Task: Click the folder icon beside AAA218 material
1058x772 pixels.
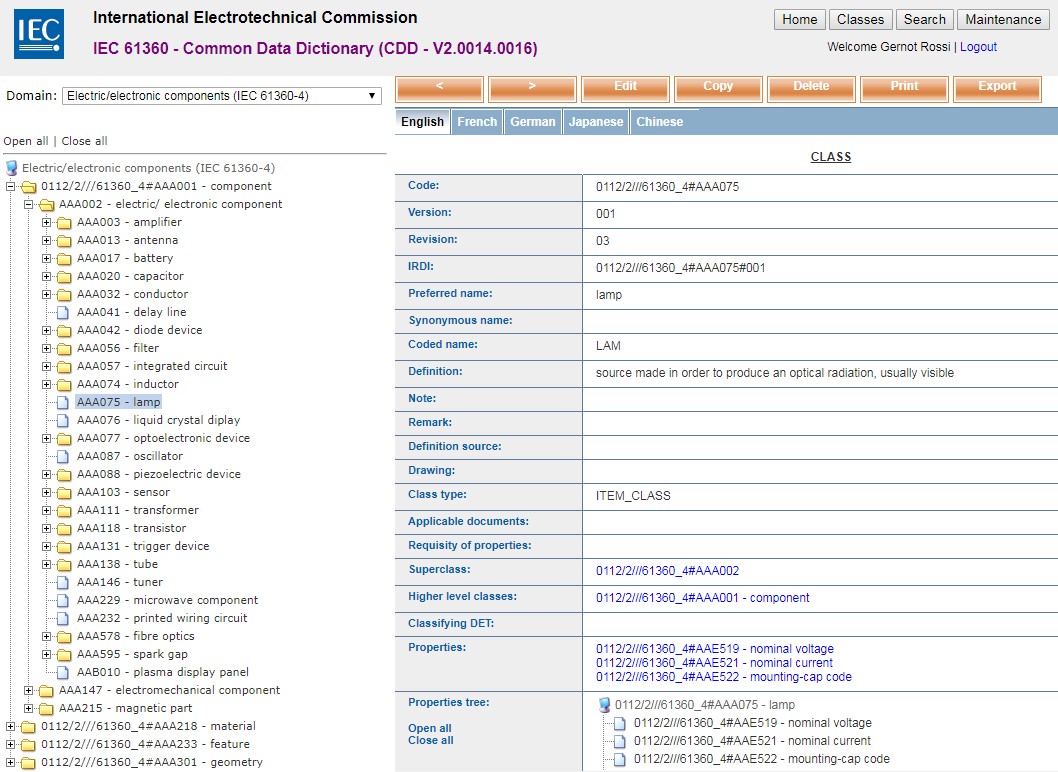Action: pyautogui.click(x=28, y=727)
